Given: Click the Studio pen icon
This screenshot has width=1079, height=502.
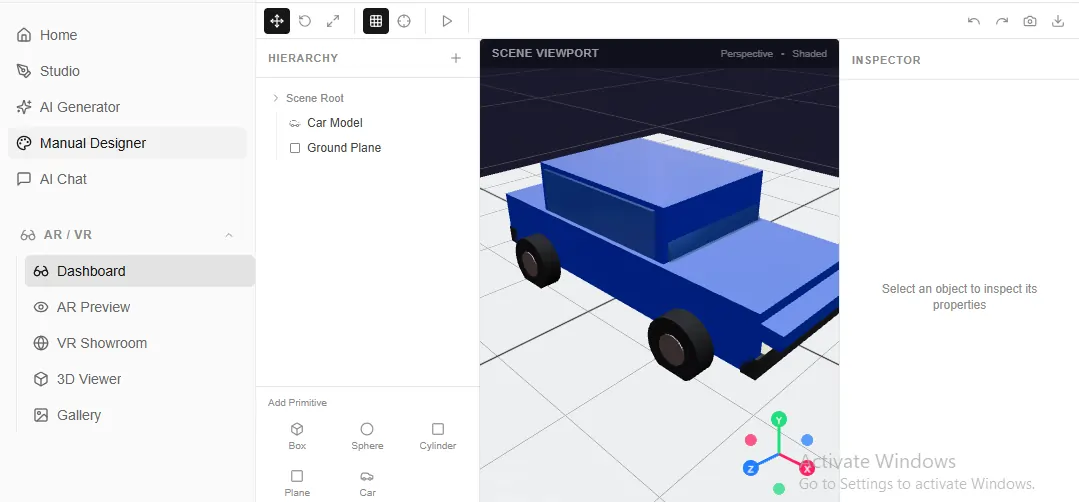Looking at the screenshot, I should pos(24,71).
